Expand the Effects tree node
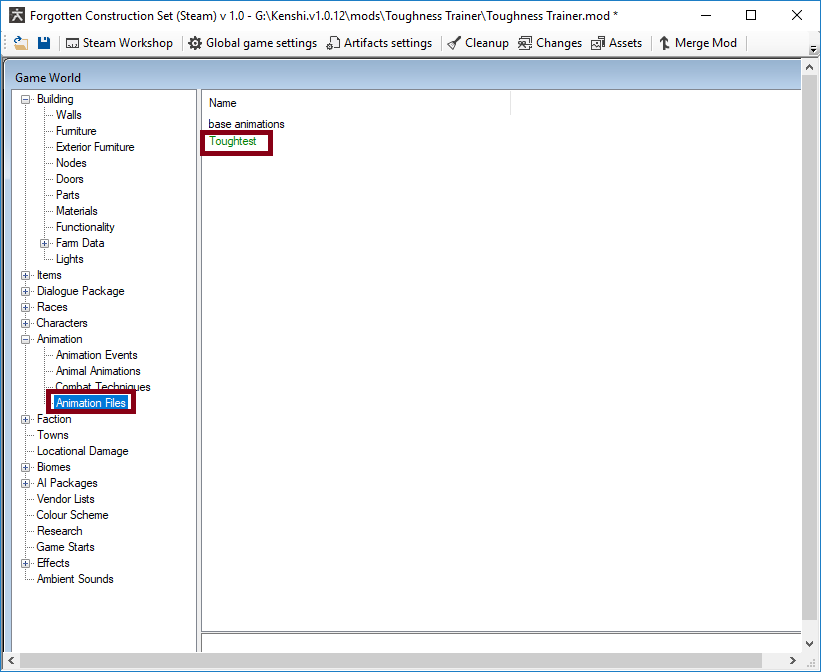This screenshot has height=672, width=821. [x=25, y=563]
